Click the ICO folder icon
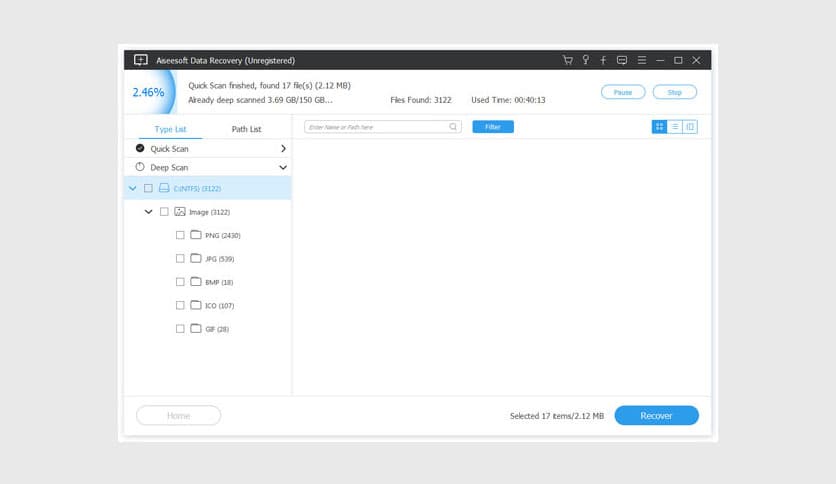Image resolution: width=836 pixels, height=484 pixels. (x=196, y=305)
